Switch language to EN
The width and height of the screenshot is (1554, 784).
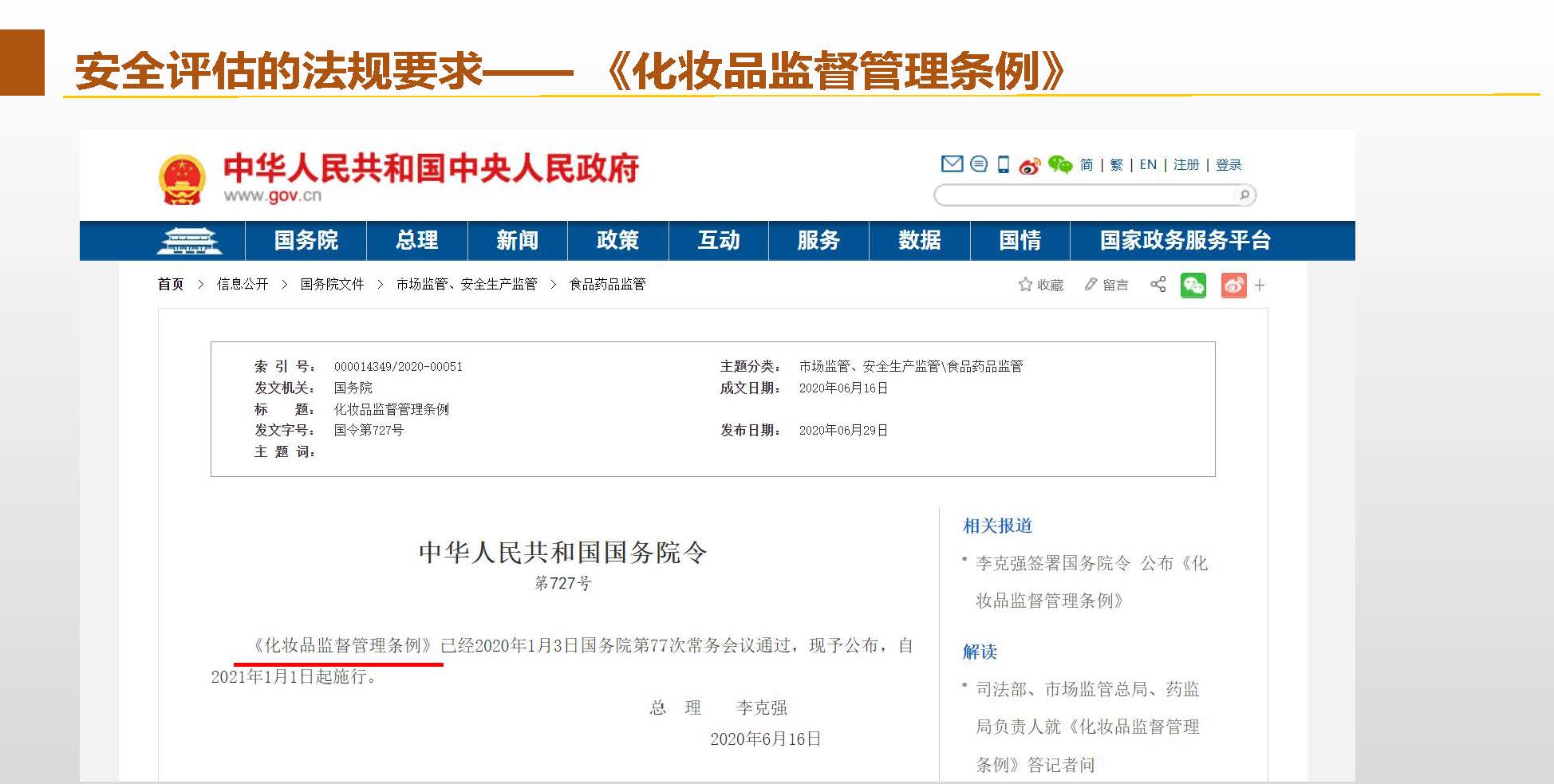[1147, 165]
